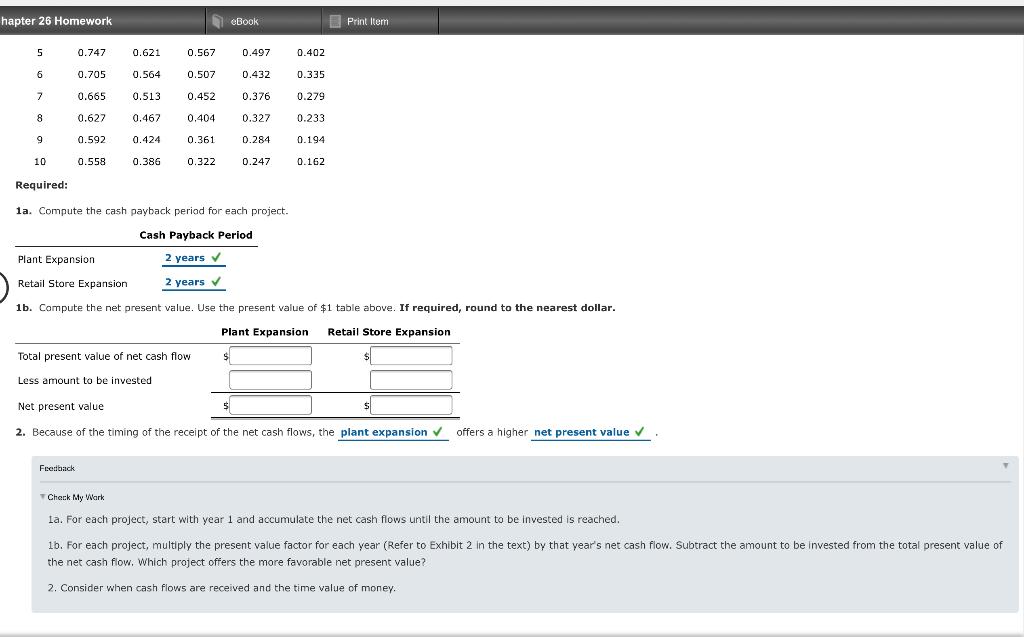Click the green checkmark beside Retail Store Expansion answer
This screenshot has height=637, width=1024.
[218, 282]
